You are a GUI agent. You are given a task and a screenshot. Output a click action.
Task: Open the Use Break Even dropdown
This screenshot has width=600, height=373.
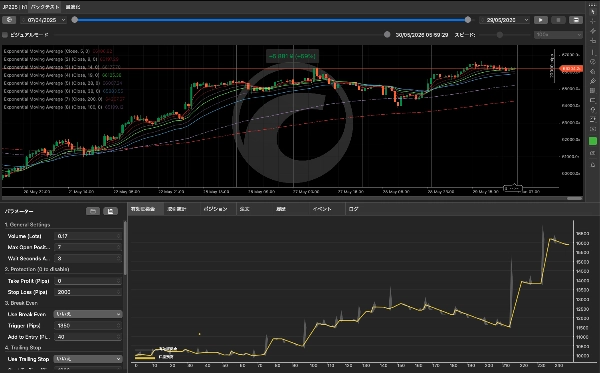pos(88,314)
